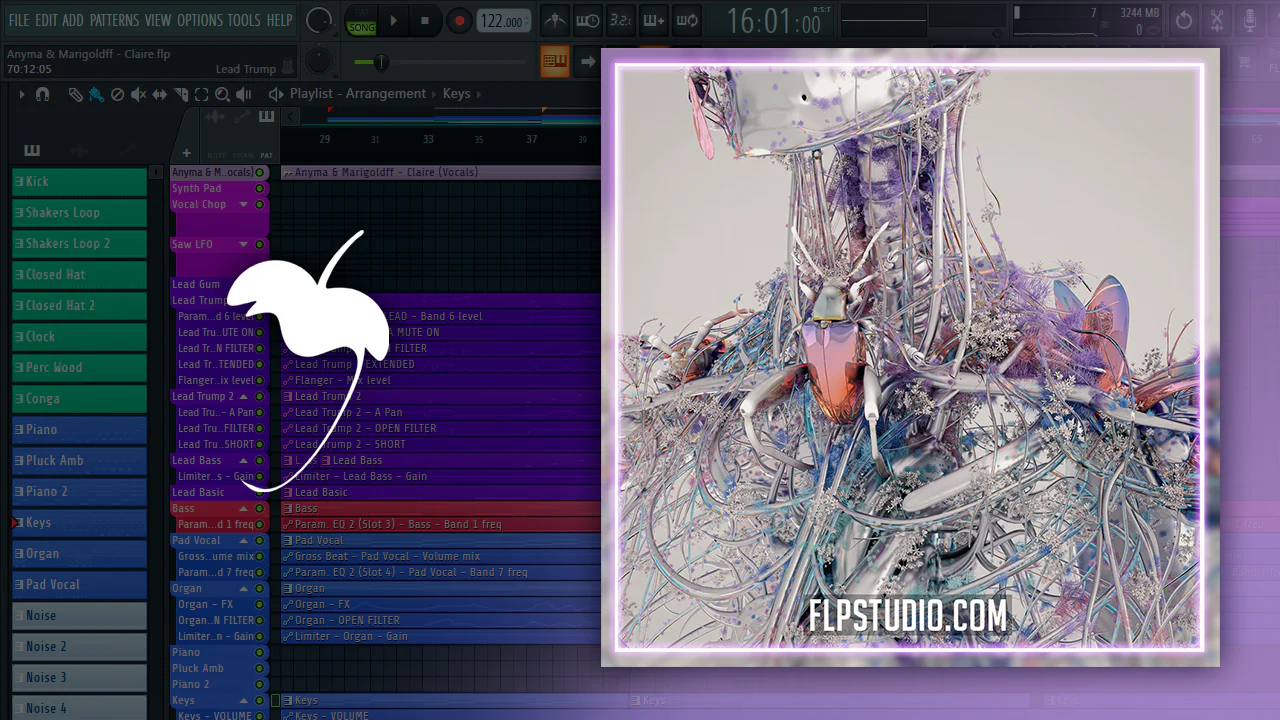Select the Paint brush tool
1280x720 pixels.
[96, 94]
